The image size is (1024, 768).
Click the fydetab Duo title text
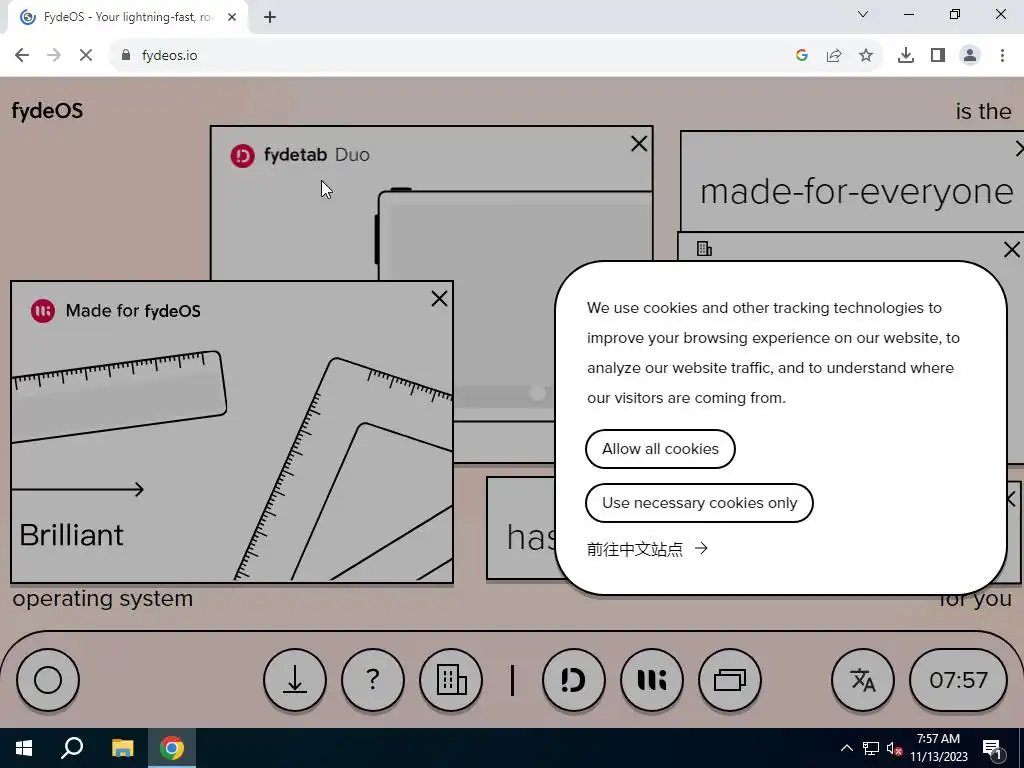[x=317, y=155]
